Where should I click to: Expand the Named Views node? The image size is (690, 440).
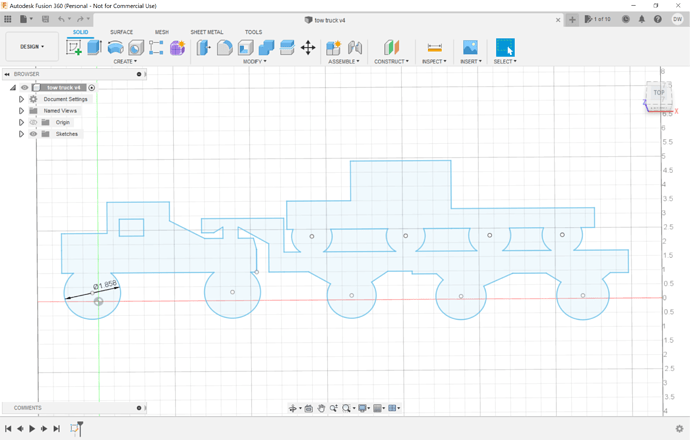click(21, 111)
